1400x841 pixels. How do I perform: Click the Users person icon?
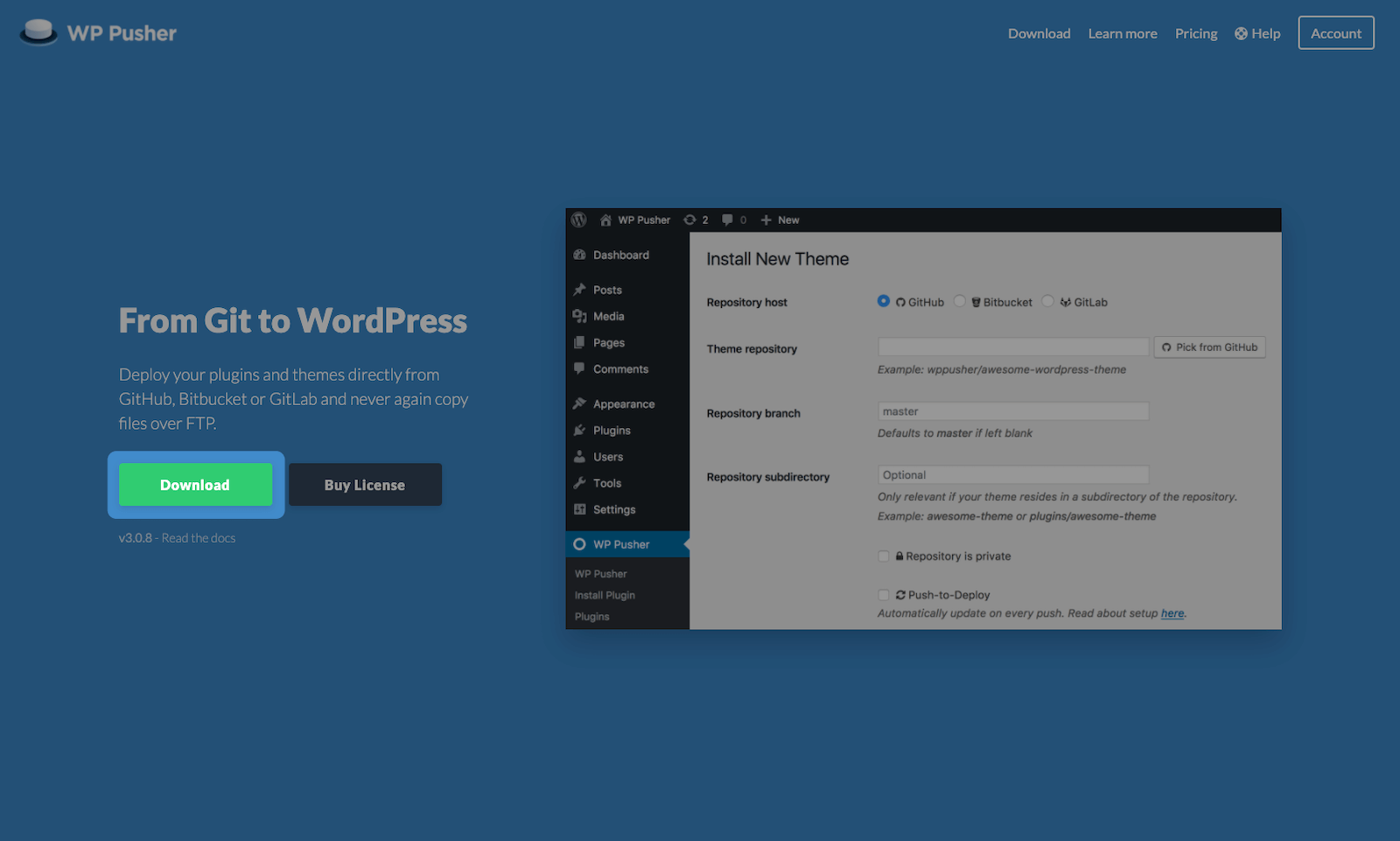(579, 456)
